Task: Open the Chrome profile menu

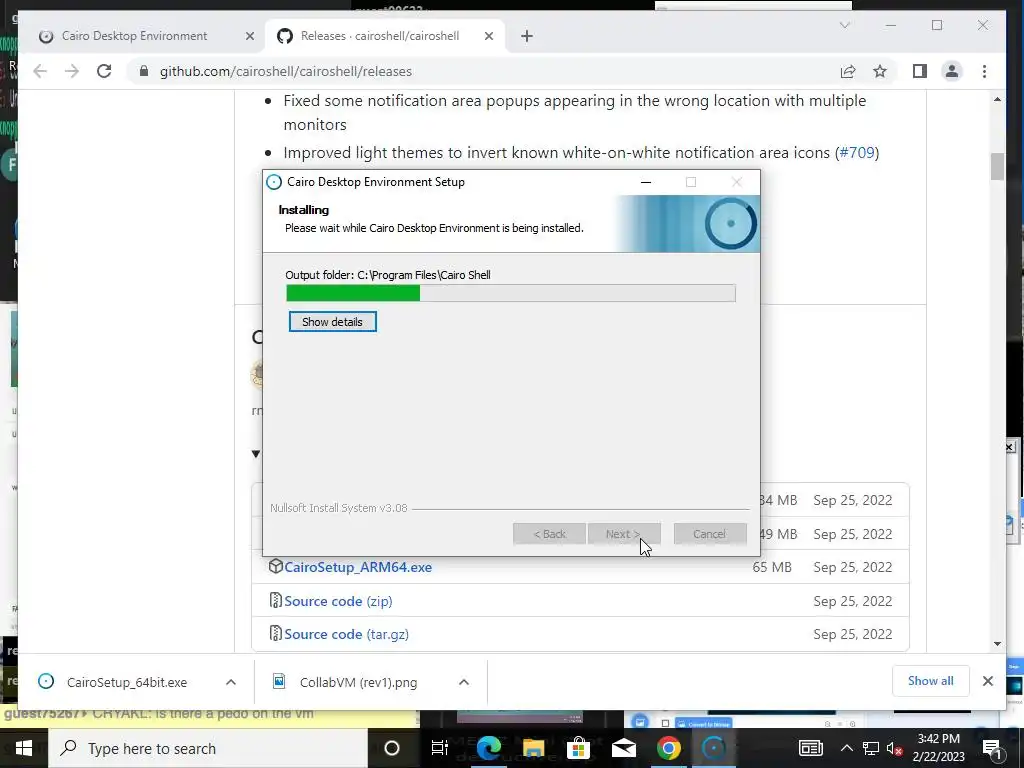Action: [x=952, y=71]
